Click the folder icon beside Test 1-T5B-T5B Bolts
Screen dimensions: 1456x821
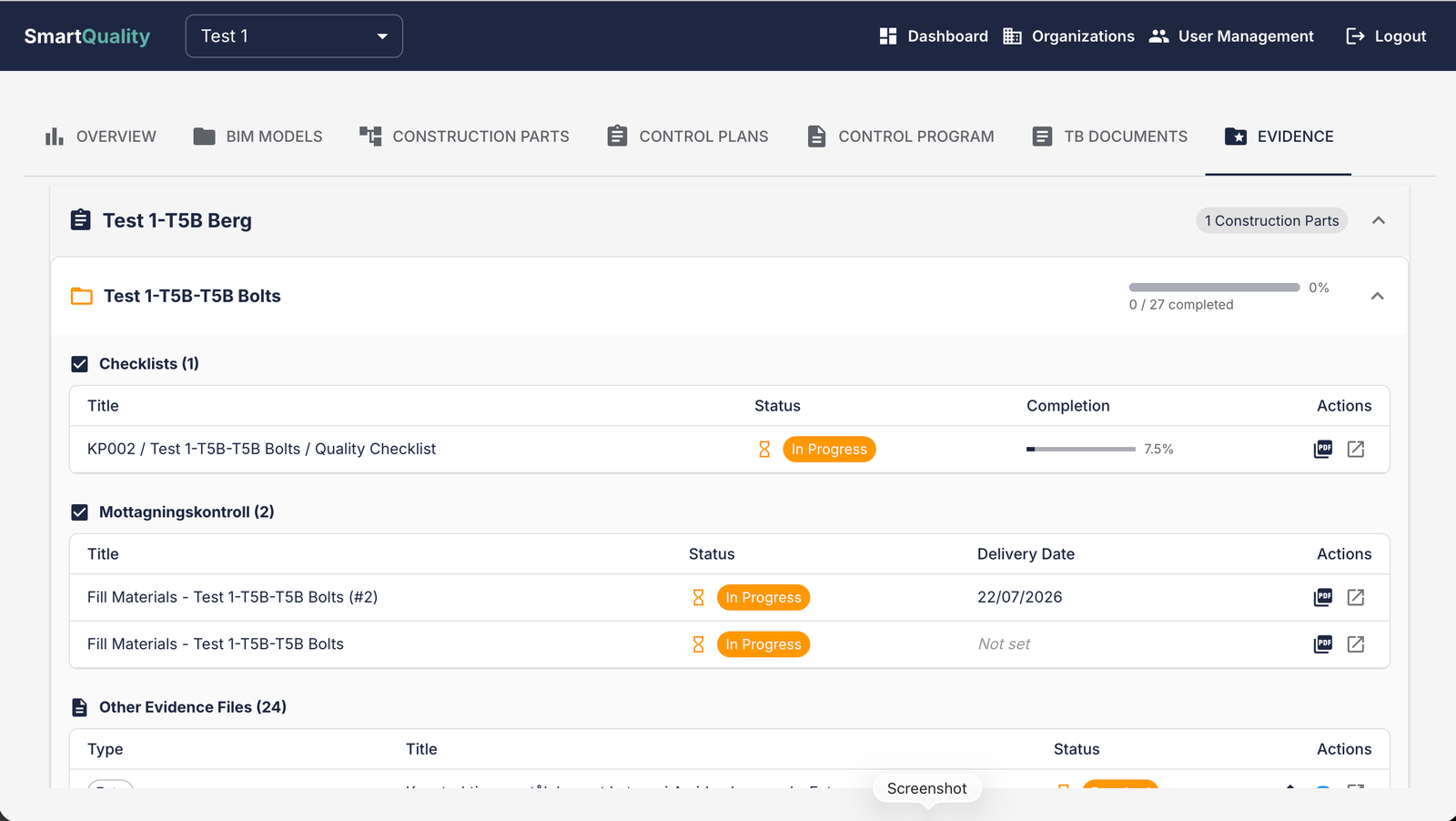coord(82,296)
